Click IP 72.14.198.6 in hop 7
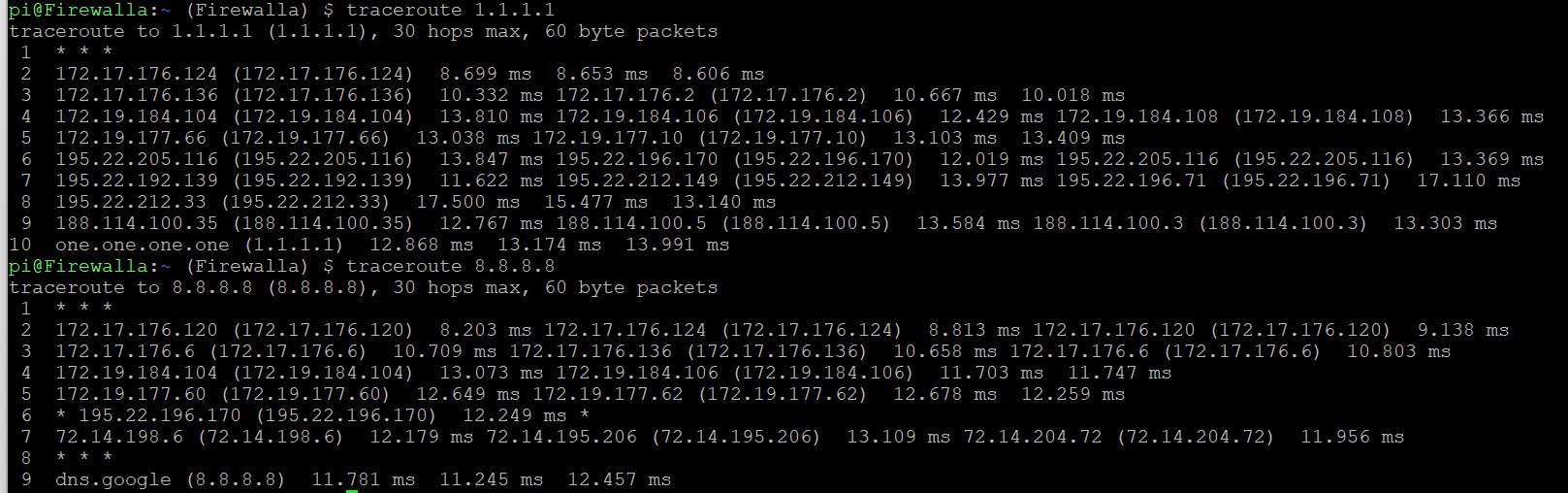 click(119, 437)
